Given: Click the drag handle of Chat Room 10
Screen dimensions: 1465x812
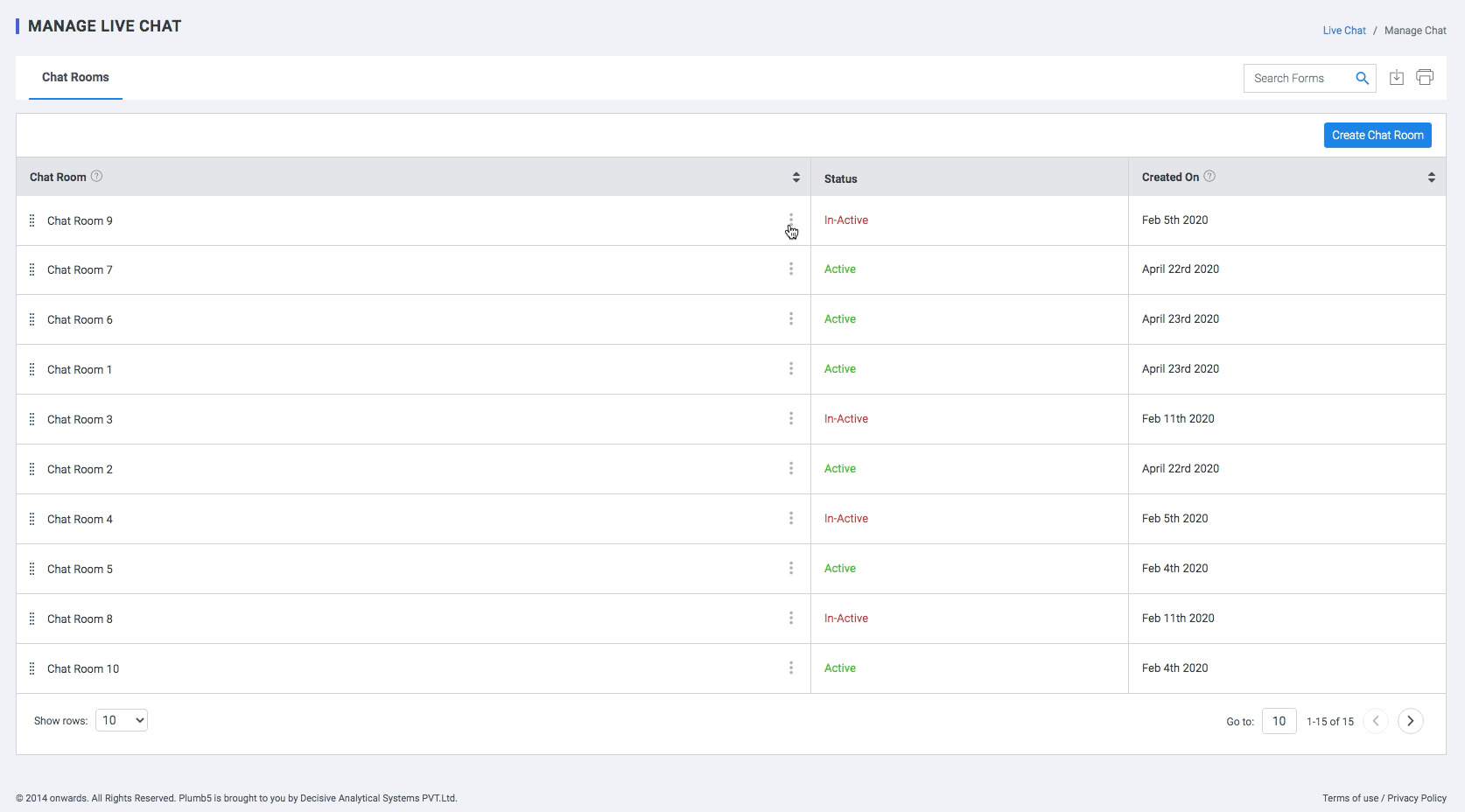Looking at the screenshot, I should [x=32, y=668].
